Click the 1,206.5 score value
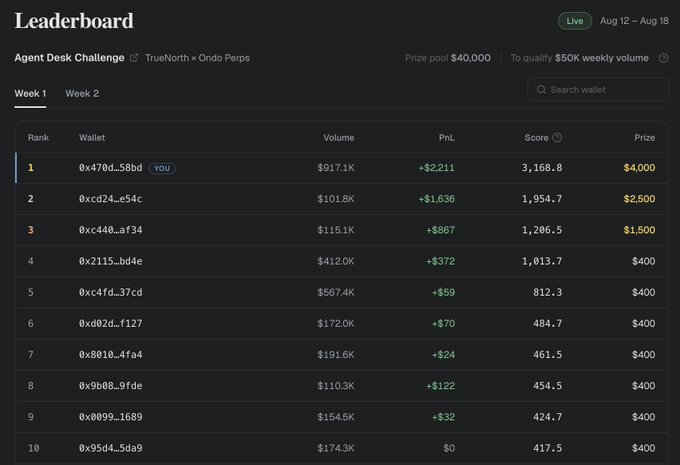Image resolution: width=680 pixels, height=465 pixels. pyautogui.click(x=542, y=230)
